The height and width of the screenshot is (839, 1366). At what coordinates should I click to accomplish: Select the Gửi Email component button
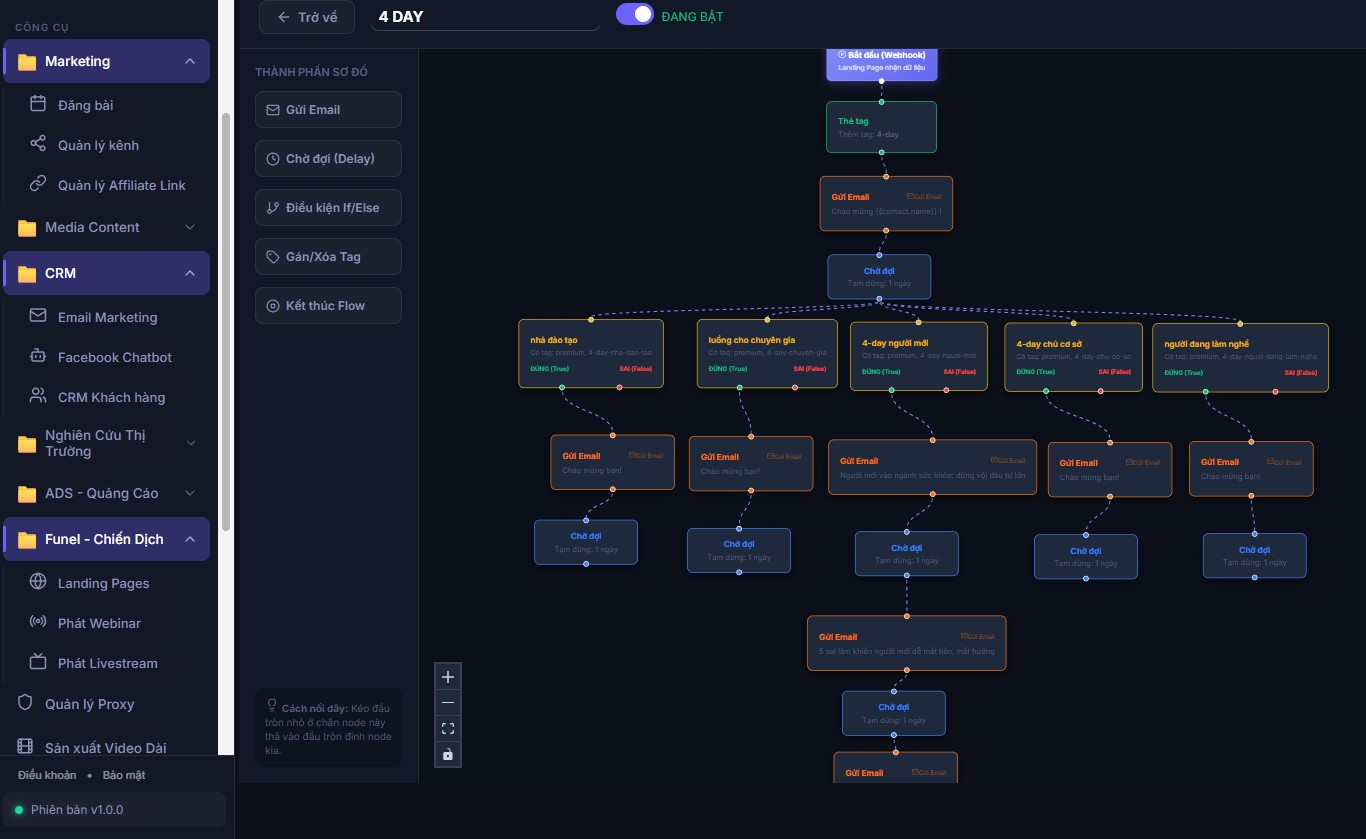click(x=328, y=110)
